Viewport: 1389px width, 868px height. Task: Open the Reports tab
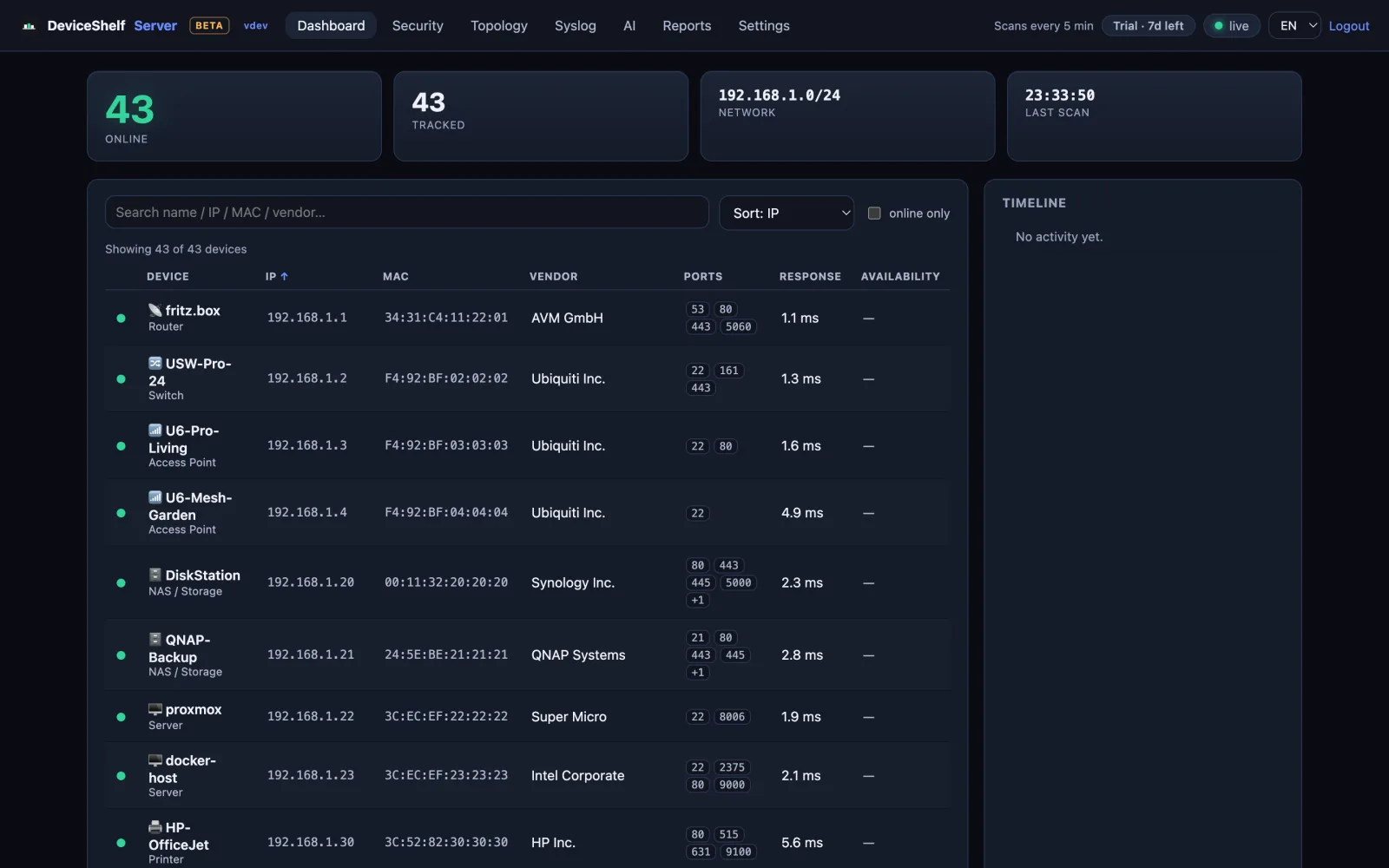[x=687, y=26]
